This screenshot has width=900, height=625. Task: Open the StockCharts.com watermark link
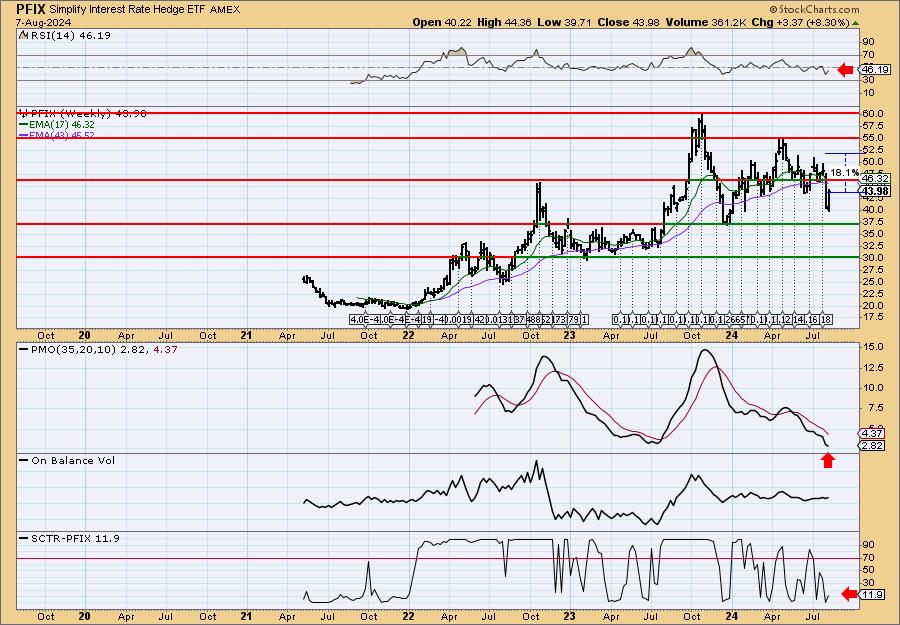click(x=814, y=9)
